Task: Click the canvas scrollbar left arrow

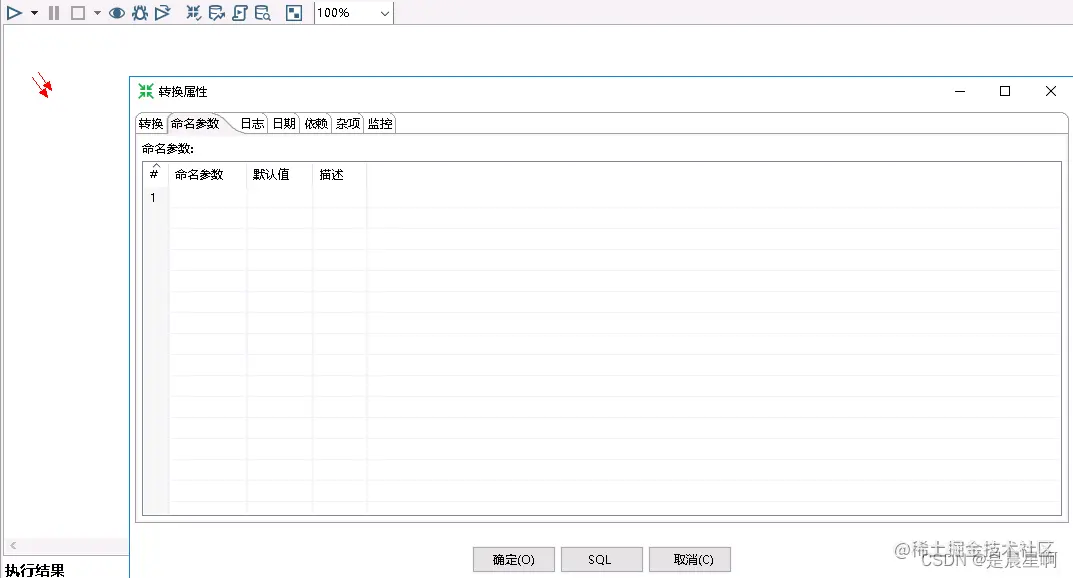Action: coord(13,546)
